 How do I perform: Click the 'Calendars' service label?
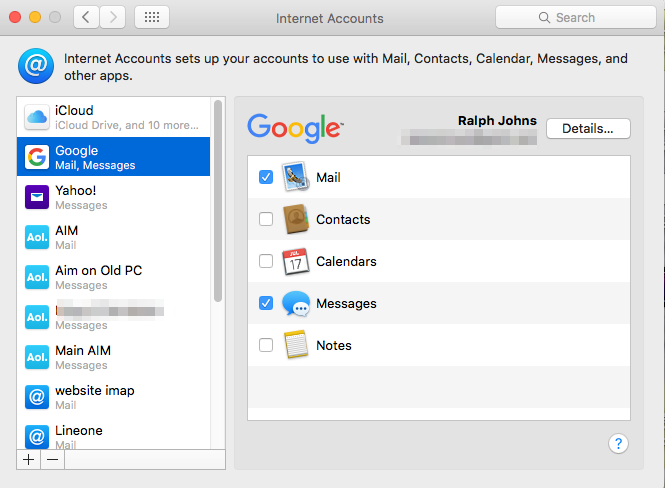[346, 261]
